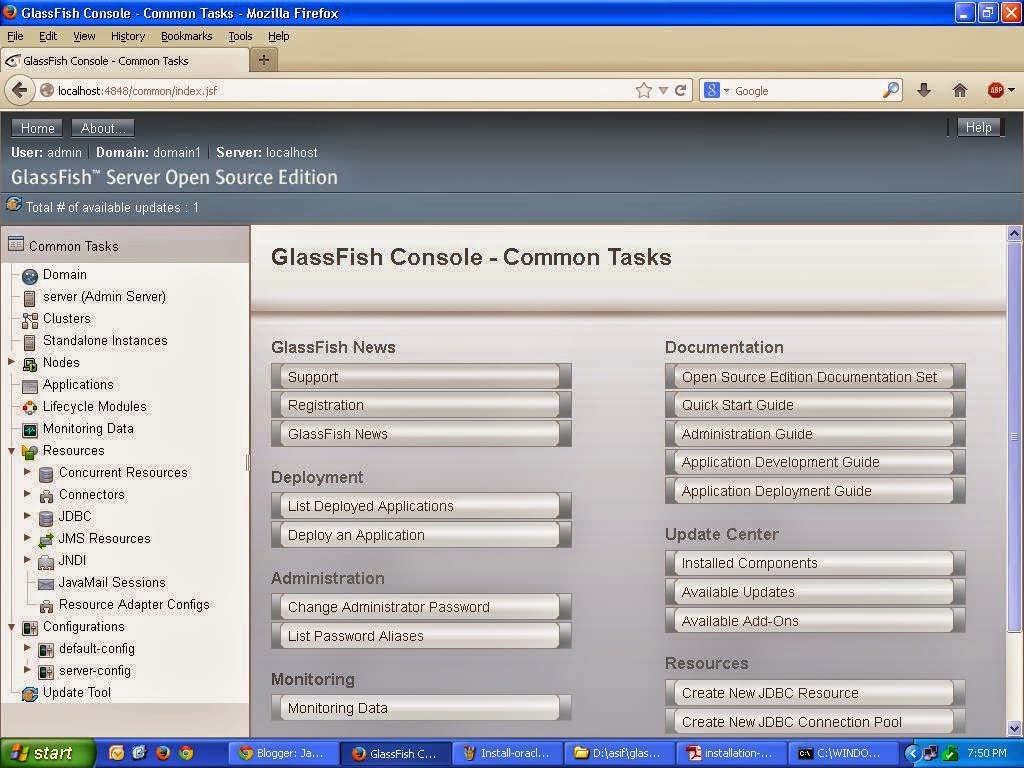
Task: Click the Nodes icon in tree
Action: coord(29,364)
